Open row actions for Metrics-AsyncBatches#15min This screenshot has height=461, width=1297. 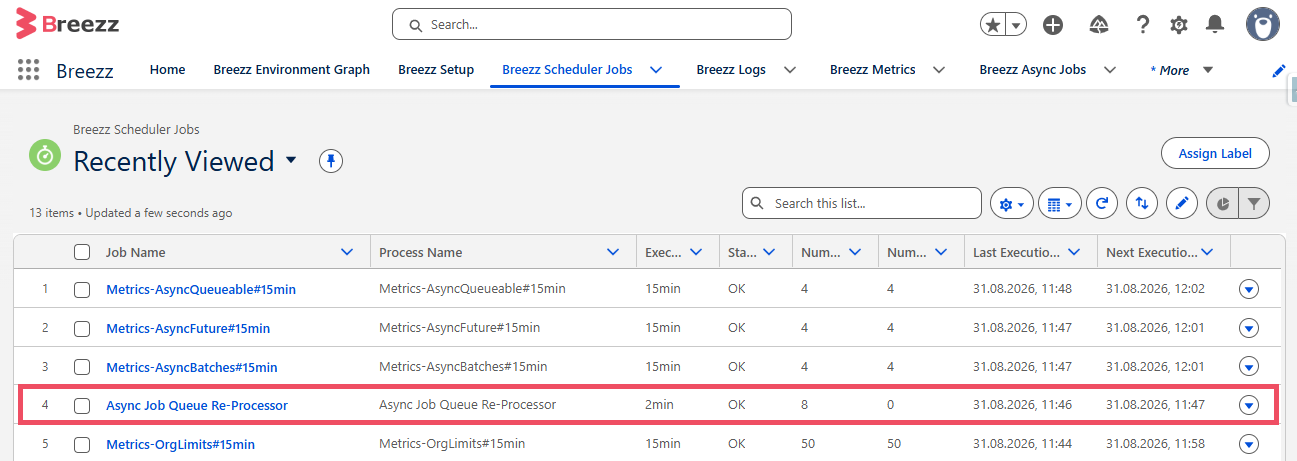tap(1248, 367)
